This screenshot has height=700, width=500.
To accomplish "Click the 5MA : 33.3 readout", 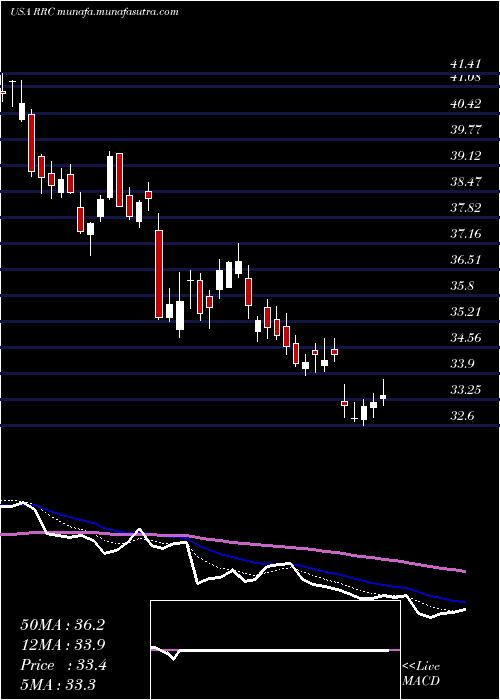I will (x=58, y=685).
